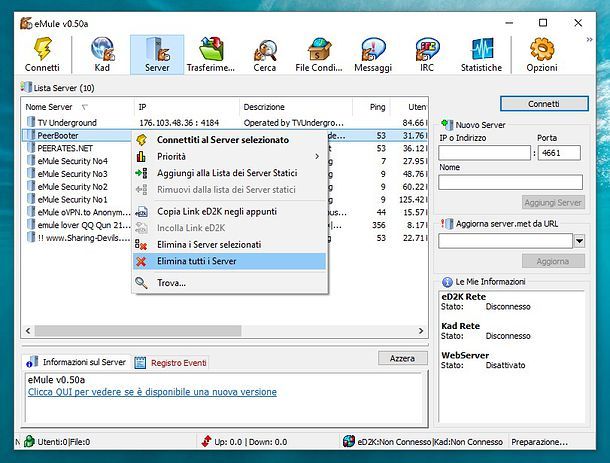The width and height of the screenshot is (610, 463).
Task: Sort by Ping column header
Action: click(372, 107)
